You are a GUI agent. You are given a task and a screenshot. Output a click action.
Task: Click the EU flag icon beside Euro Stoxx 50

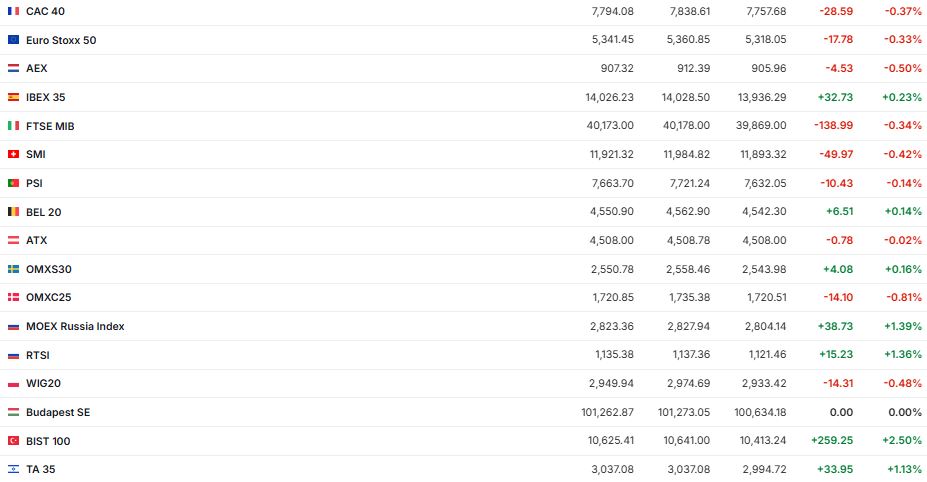point(13,40)
